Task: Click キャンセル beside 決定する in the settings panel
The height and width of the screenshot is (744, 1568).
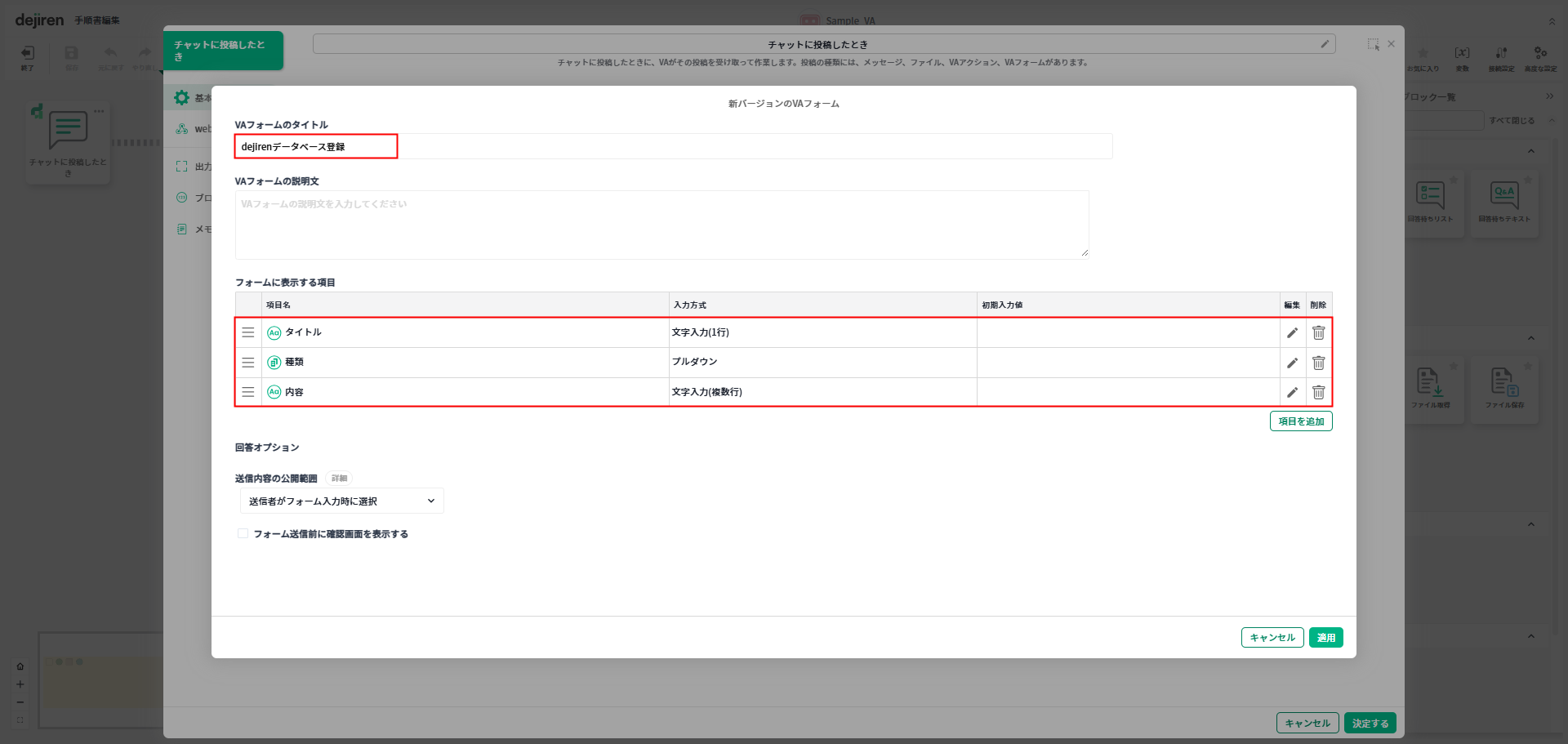Action: pos(1307,723)
